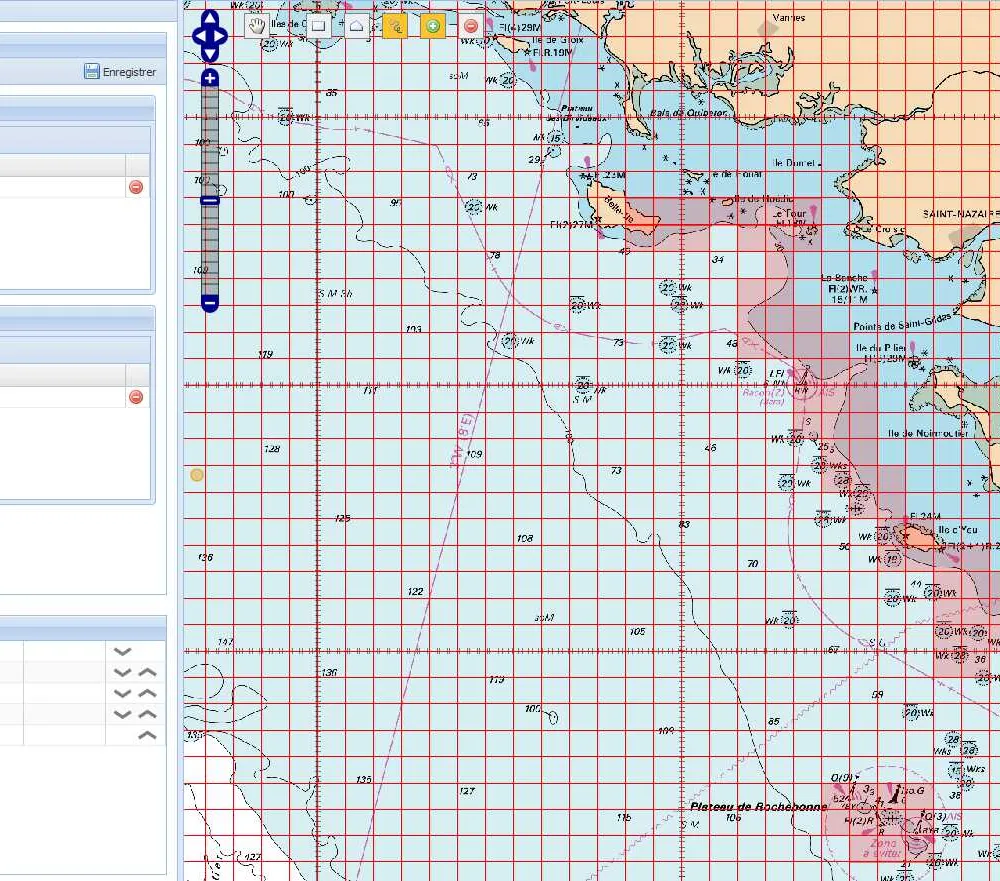Select the rectangle drawing tool
Viewport: 1000px width, 881px height.
point(318,26)
